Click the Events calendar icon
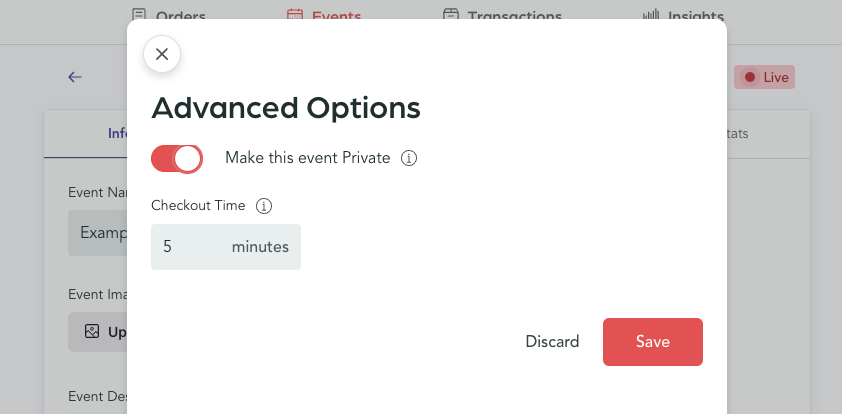Viewport: 842px width, 414px height. [x=294, y=15]
